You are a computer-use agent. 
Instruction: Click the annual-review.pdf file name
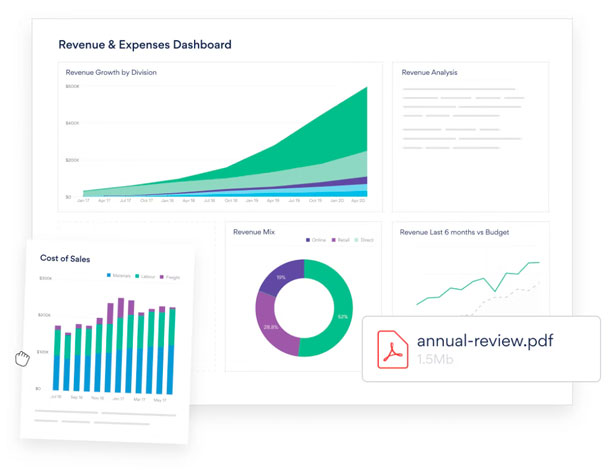[485, 341]
